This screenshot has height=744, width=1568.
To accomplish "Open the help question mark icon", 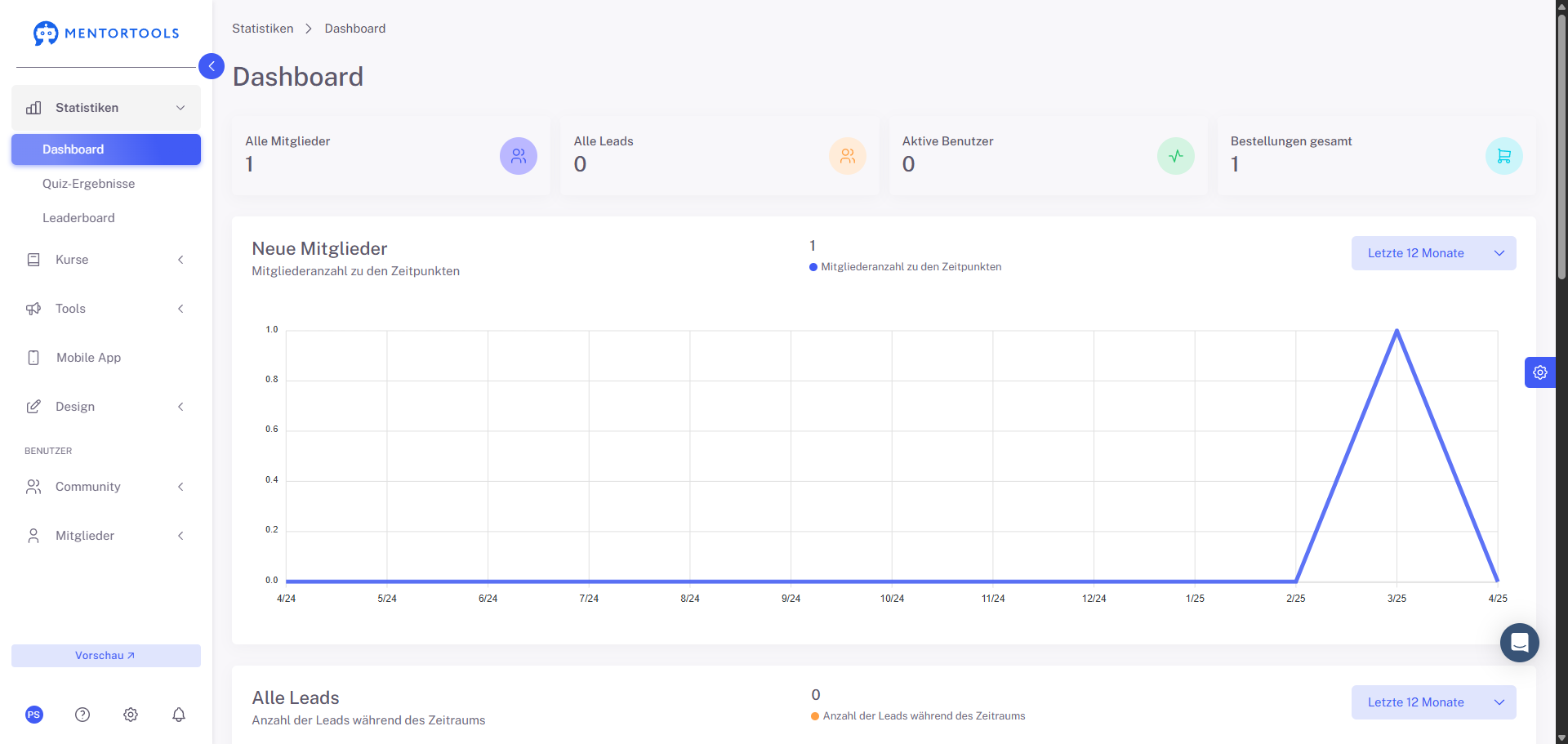I will [x=82, y=715].
